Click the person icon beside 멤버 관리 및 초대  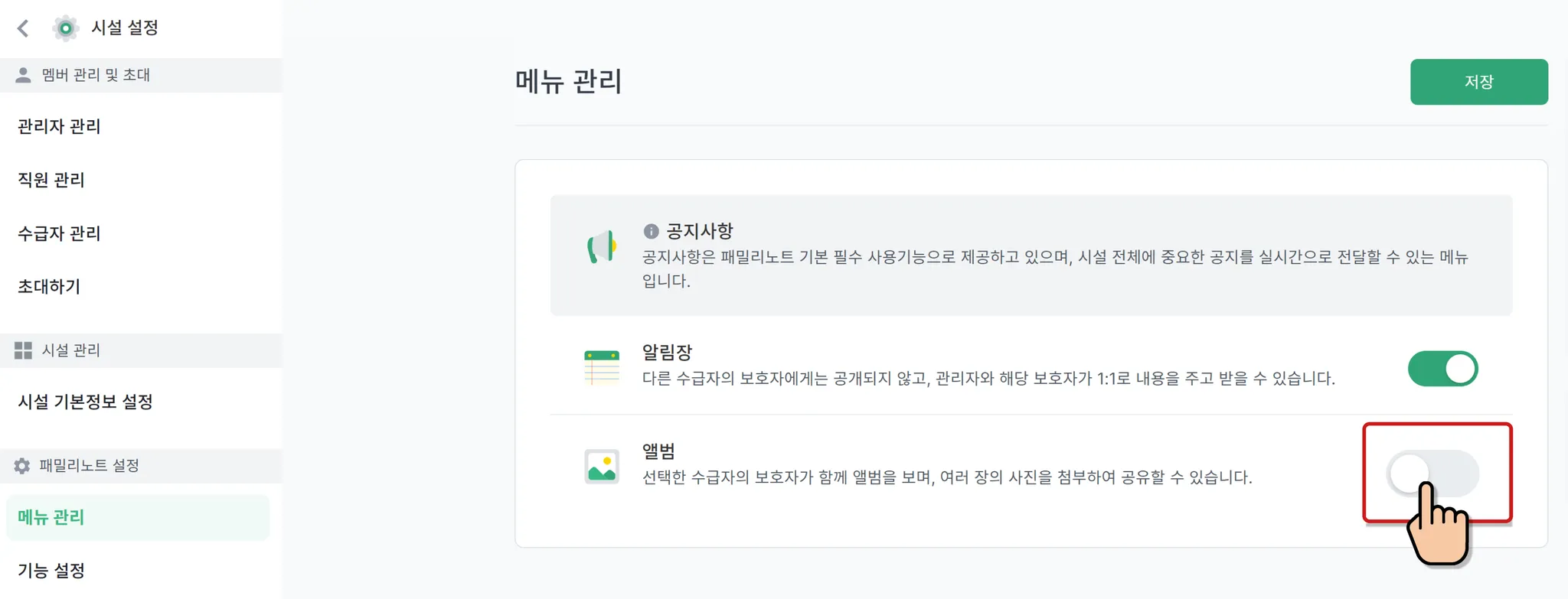(x=23, y=75)
